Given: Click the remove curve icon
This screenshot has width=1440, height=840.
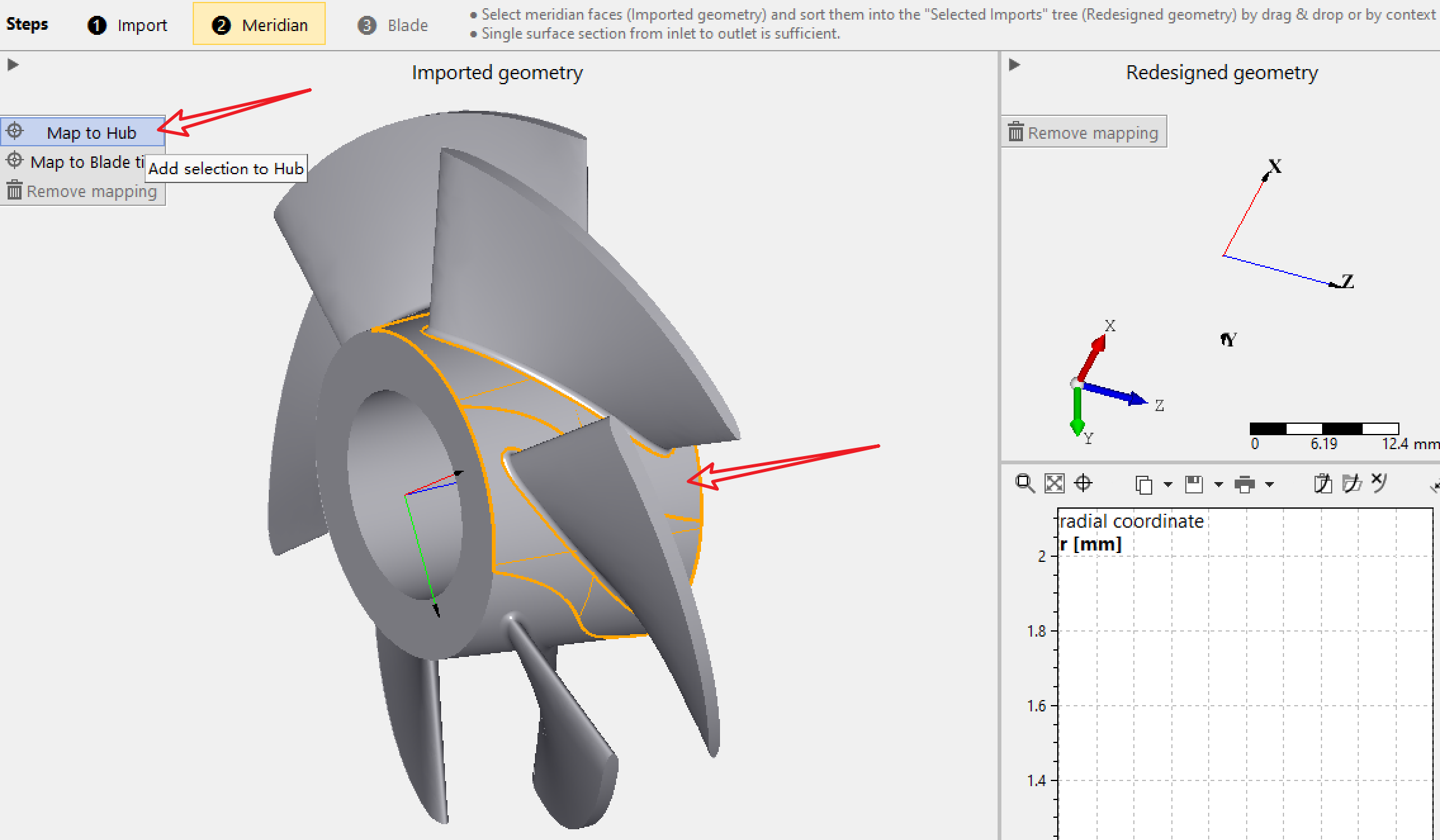Looking at the screenshot, I should (1379, 483).
